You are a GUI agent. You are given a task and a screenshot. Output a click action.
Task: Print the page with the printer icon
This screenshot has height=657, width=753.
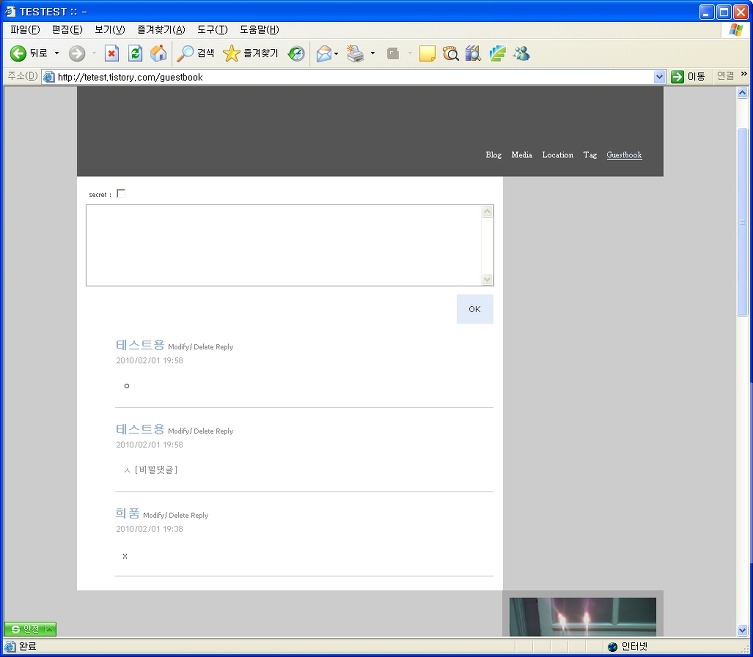[x=355, y=53]
